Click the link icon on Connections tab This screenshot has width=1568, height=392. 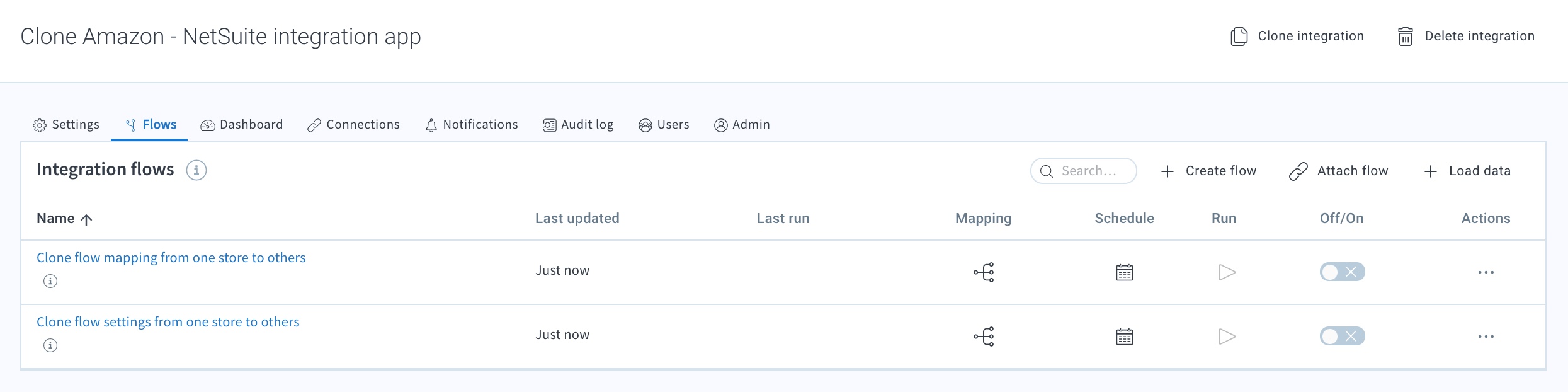point(314,125)
